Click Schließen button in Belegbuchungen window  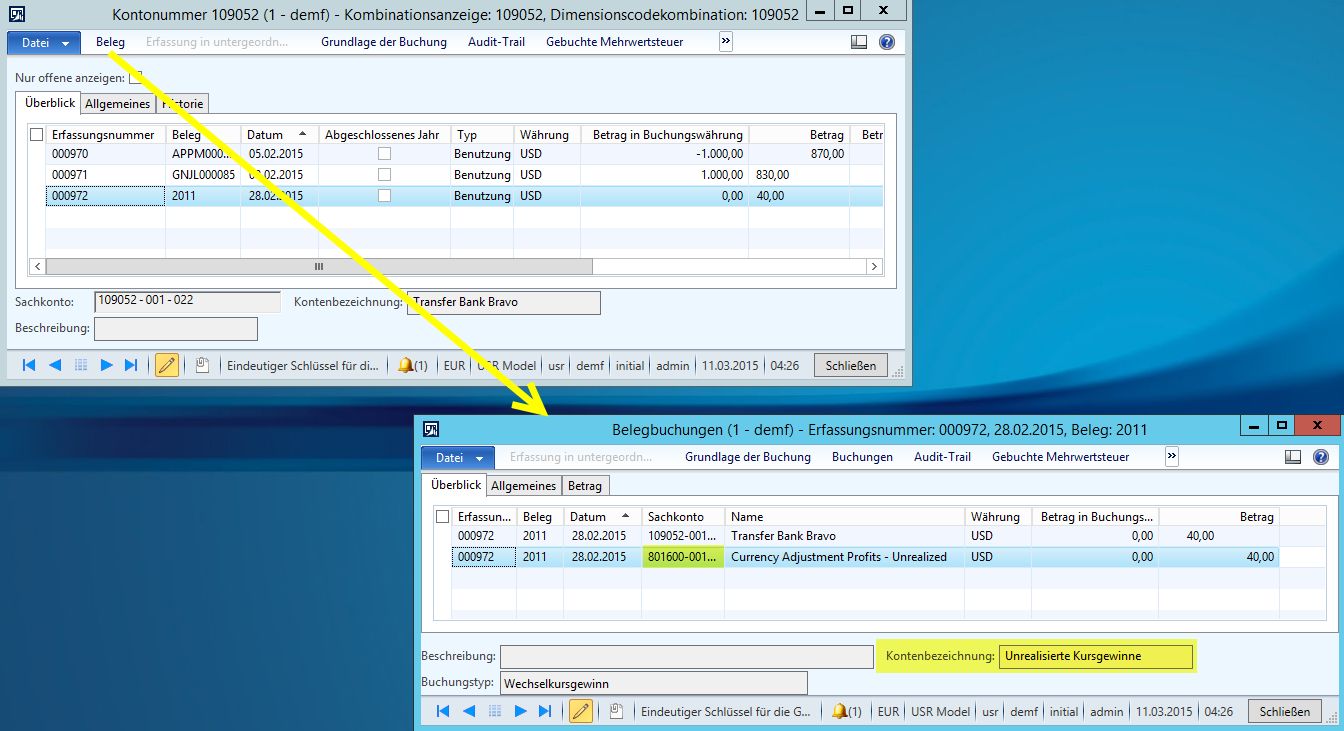1285,712
